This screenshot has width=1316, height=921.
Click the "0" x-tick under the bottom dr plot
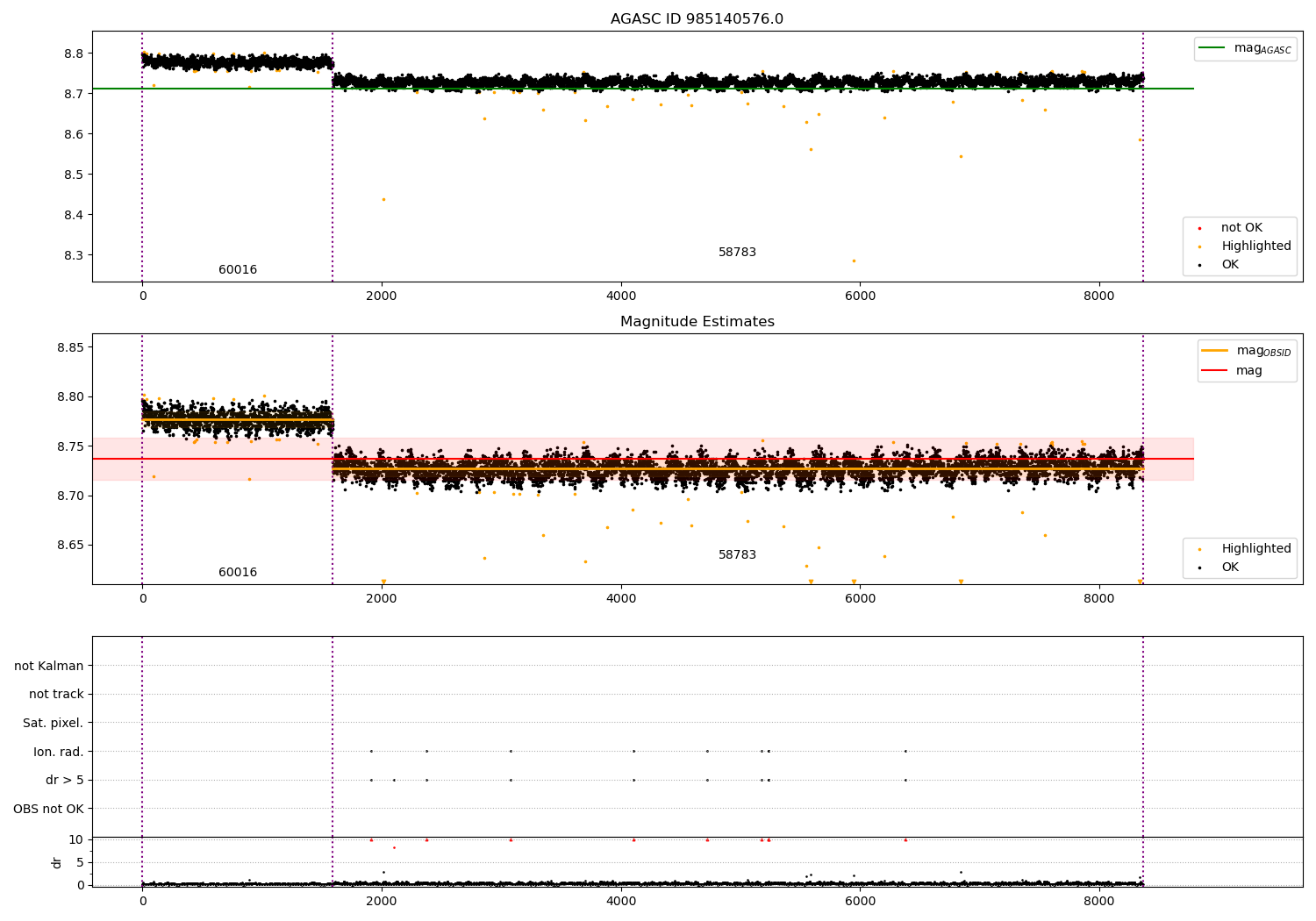[142, 902]
